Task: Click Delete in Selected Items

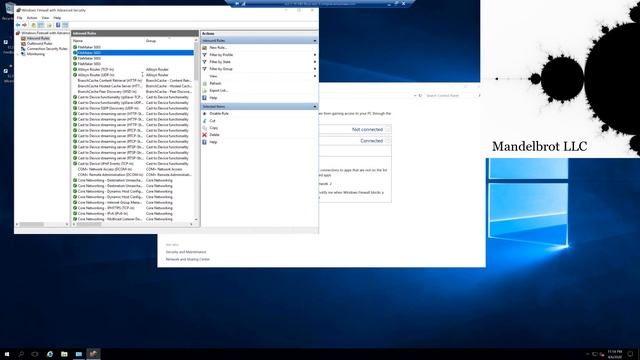Action: pos(214,135)
